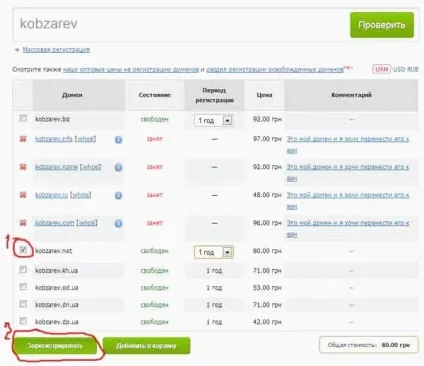Click the info icon next to kobzarev.com
This screenshot has height=366, width=424.
(x=118, y=223)
